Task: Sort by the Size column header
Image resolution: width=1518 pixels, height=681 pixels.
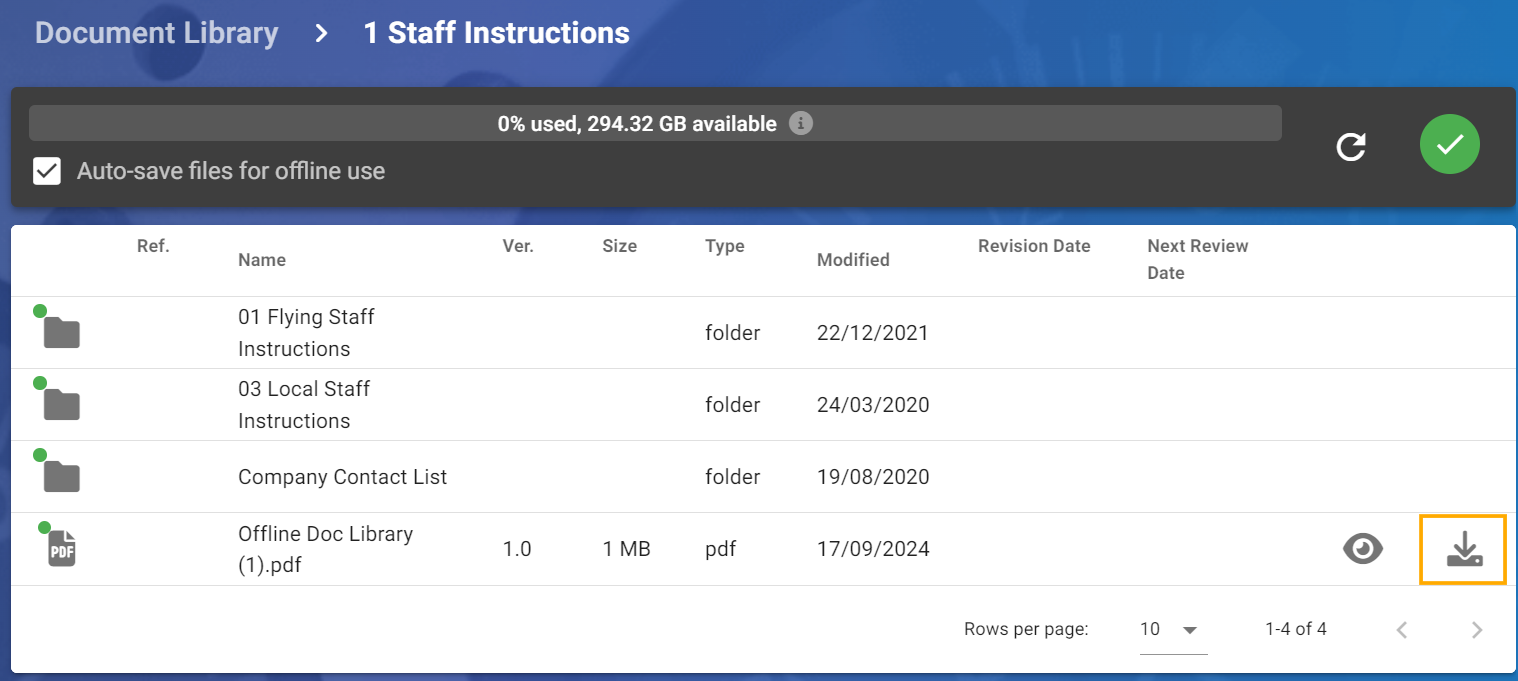Action: pos(619,246)
